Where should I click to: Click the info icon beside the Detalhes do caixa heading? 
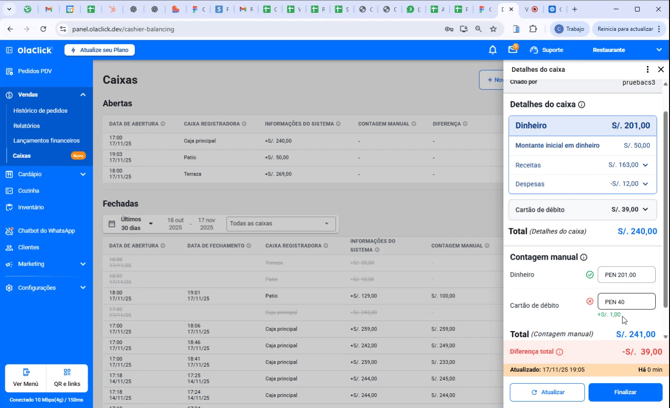[582, 105]
